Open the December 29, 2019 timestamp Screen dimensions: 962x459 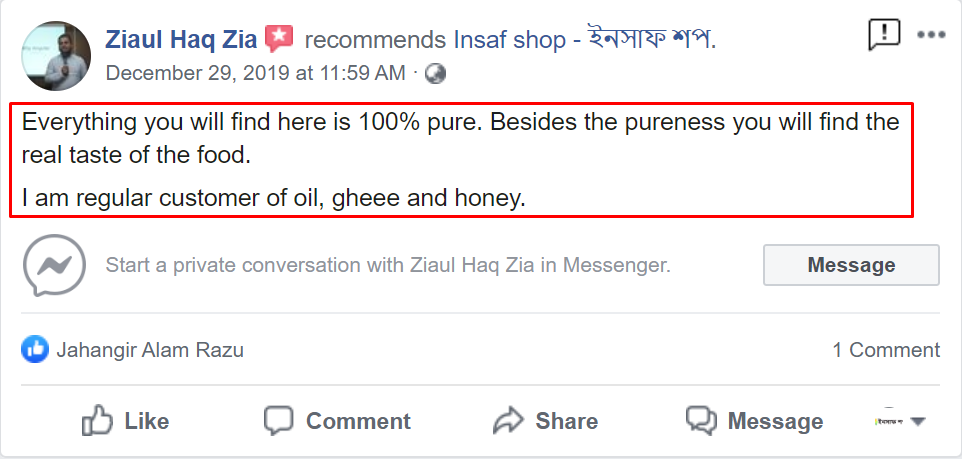tap(255, 72)
